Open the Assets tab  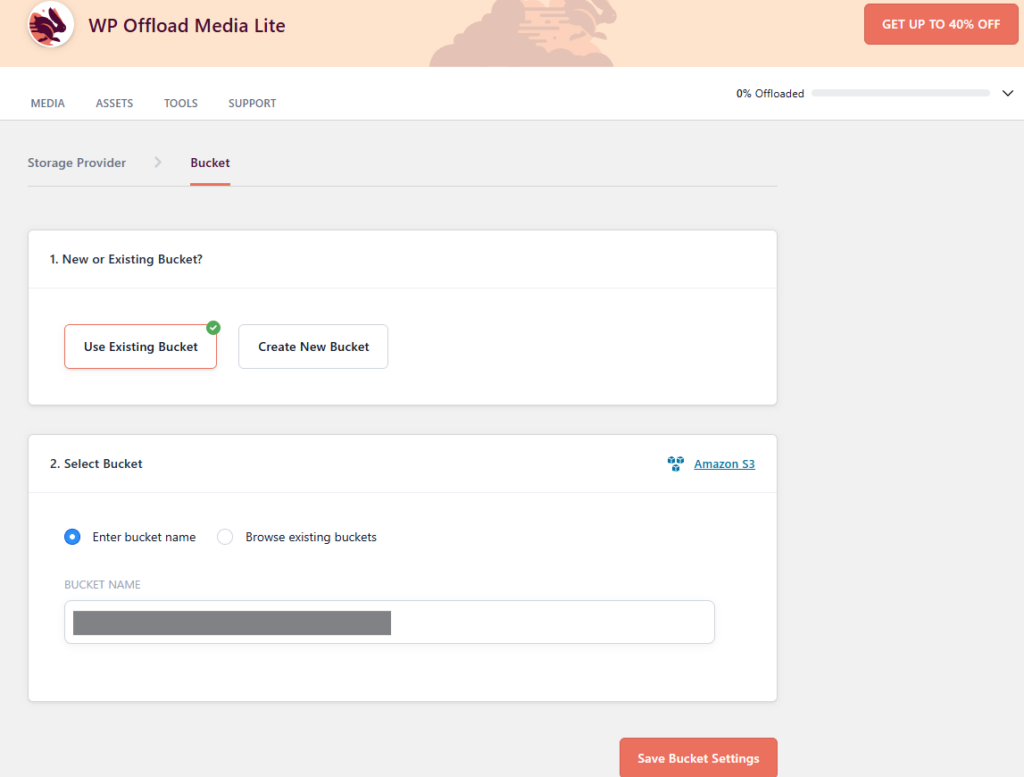click(114, 103)
